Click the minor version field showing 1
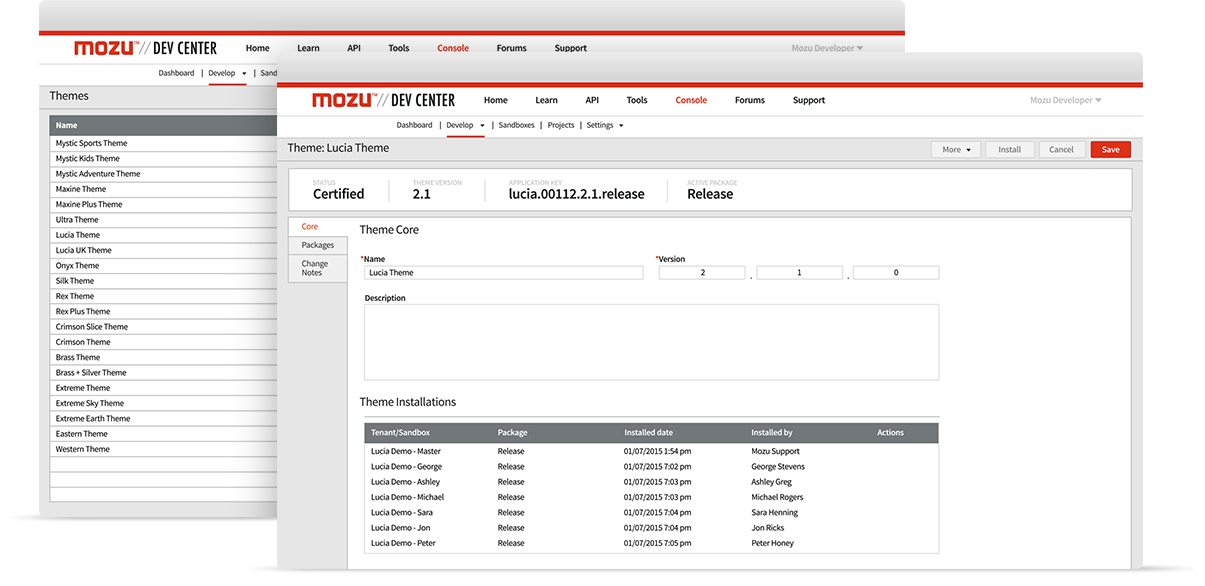The width and height of the screenshot is (1205, 586). click(x=799, y=272)
